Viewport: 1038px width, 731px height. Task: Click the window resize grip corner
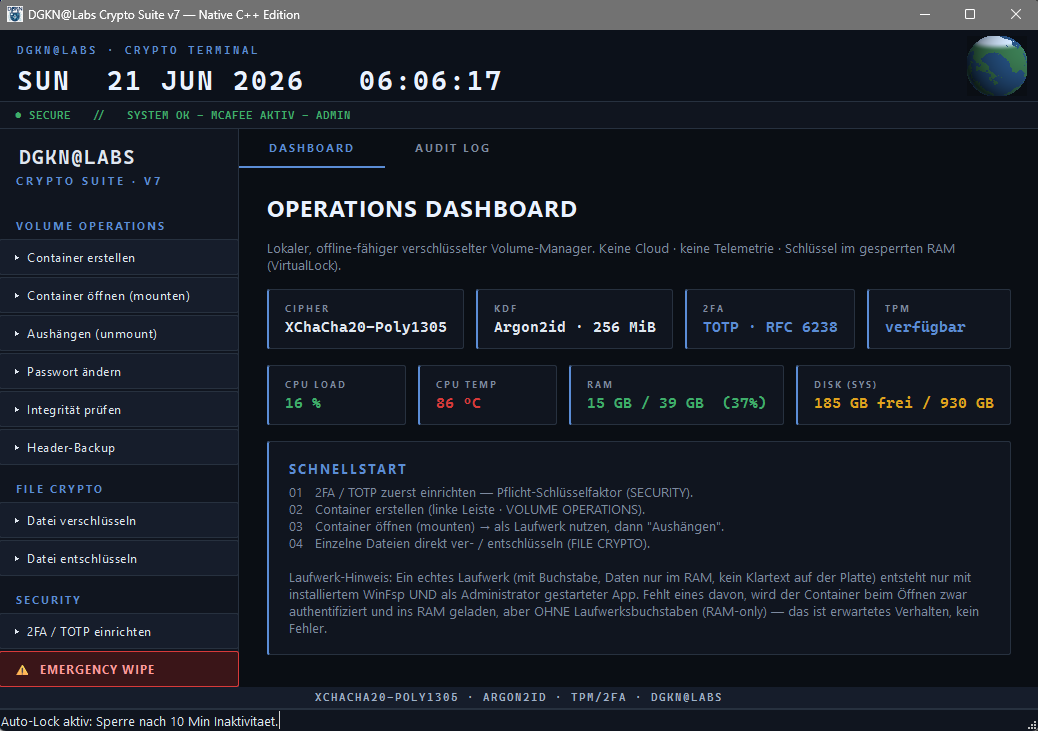tap(1031, 724)
